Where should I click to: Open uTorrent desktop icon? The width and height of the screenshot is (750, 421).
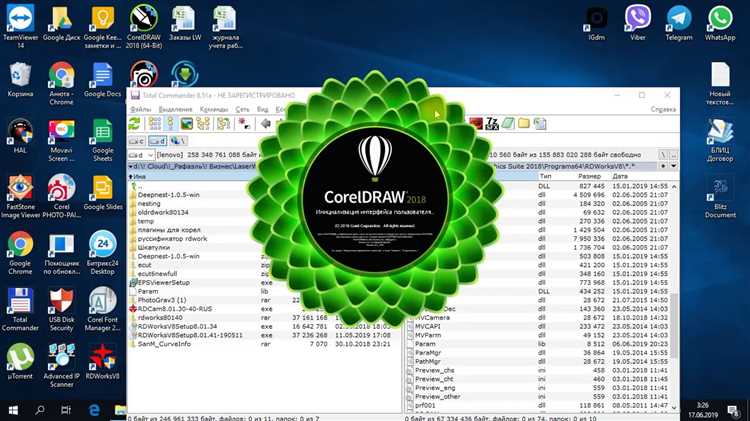(20, 362)
